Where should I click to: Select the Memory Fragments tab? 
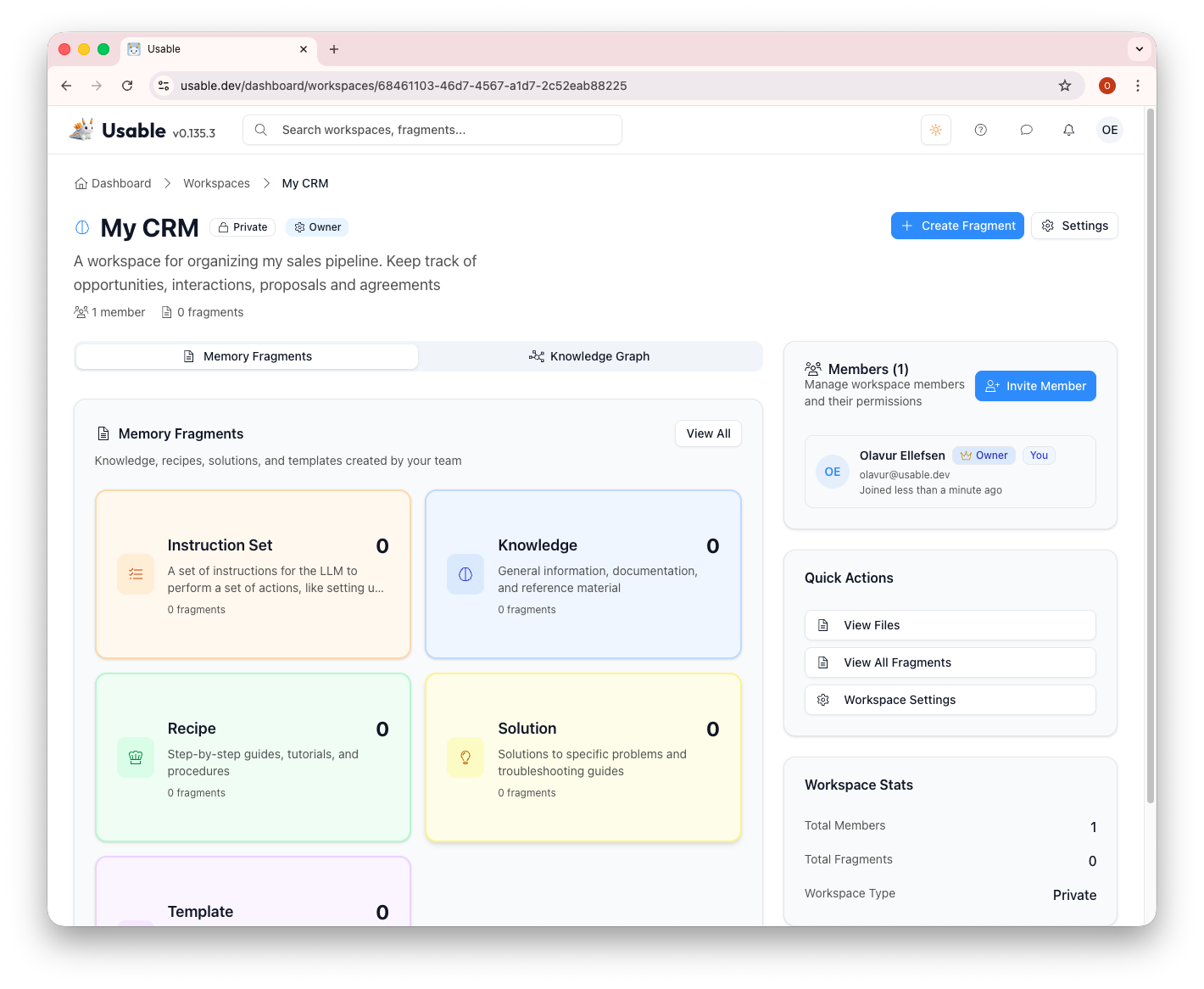(247, 356)
